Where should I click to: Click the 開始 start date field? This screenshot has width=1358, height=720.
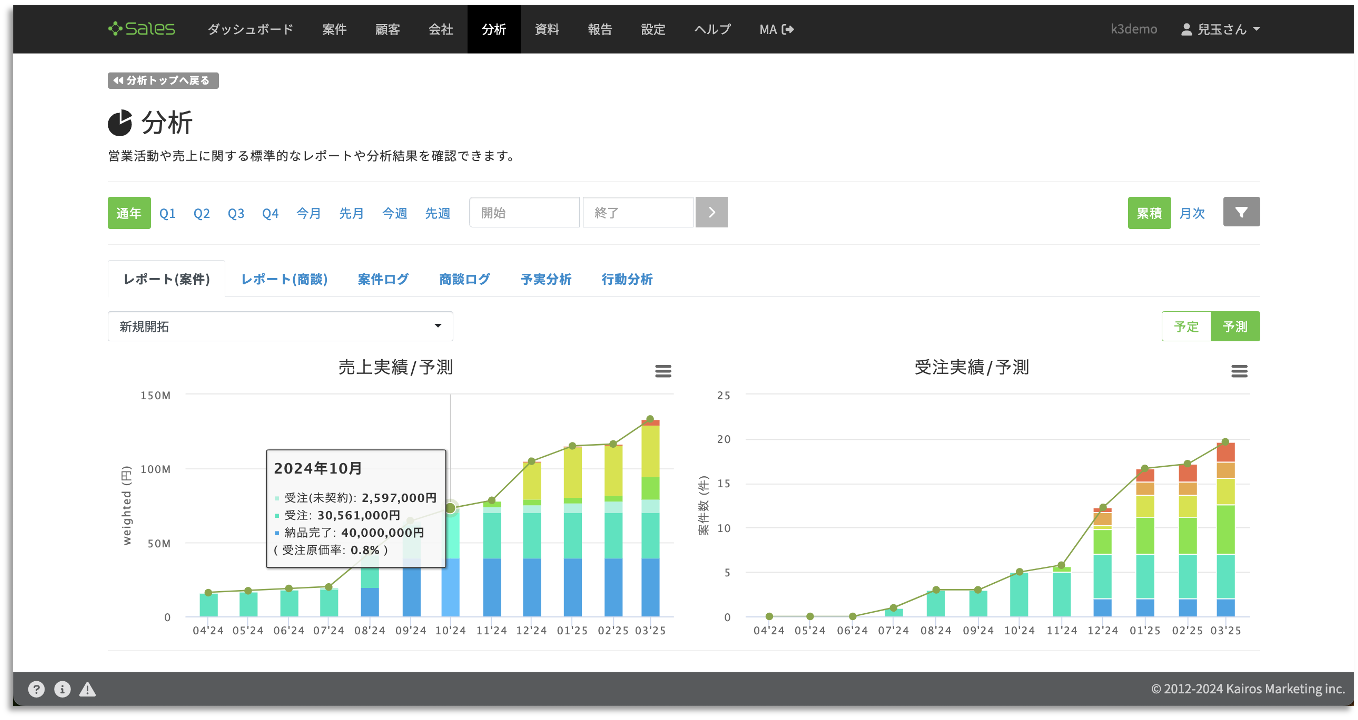524,212
